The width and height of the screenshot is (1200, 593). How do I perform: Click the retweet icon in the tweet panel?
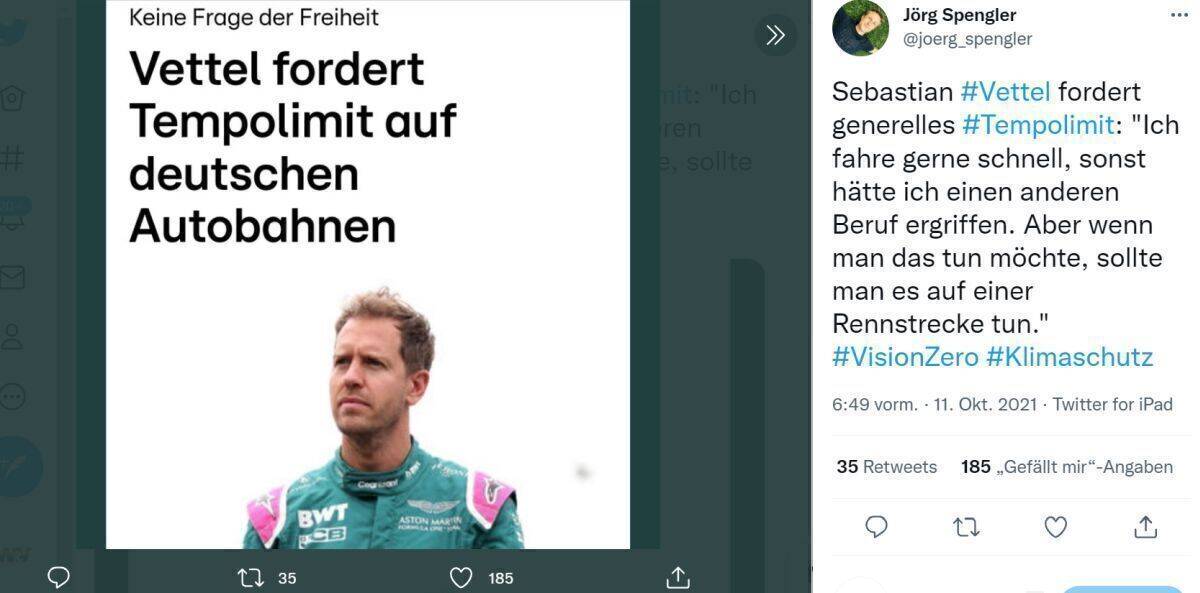pyautogui.click(x=966, y=527)
